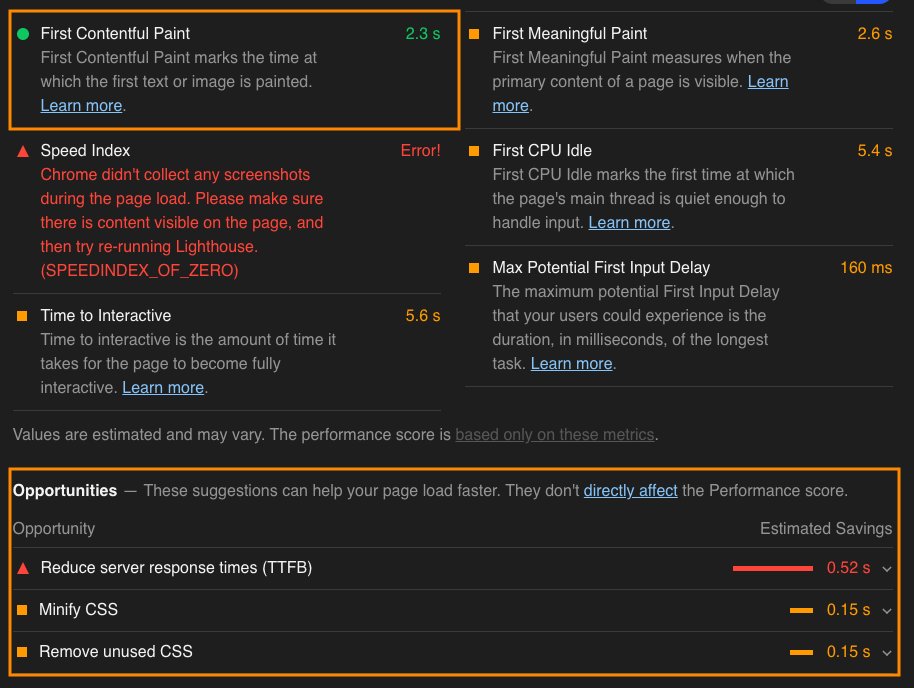Screen dimensions: 914x688
Task: Click the orange square beside Time to Interactive
Action: point(23,316)
